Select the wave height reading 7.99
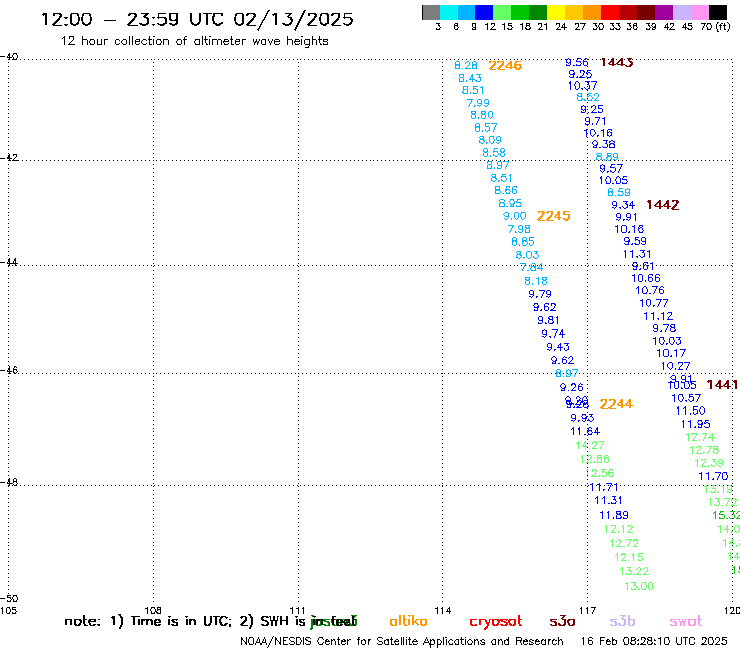 pyautogui.click(x=478, y=103)
